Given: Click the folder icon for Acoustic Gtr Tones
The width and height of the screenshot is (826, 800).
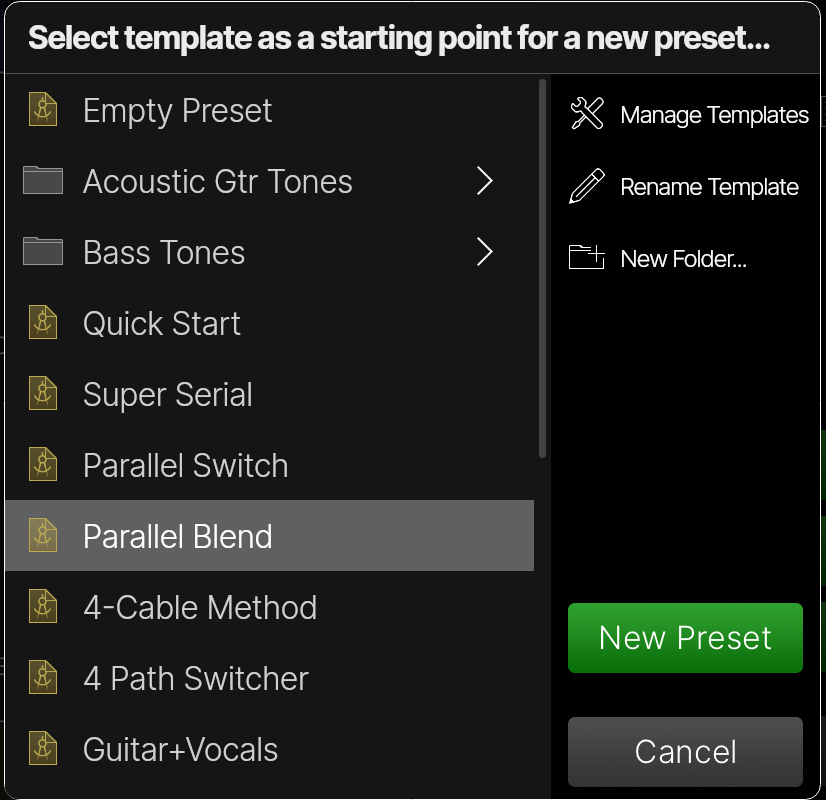Looking at the screenshot, I should point(43,181).
